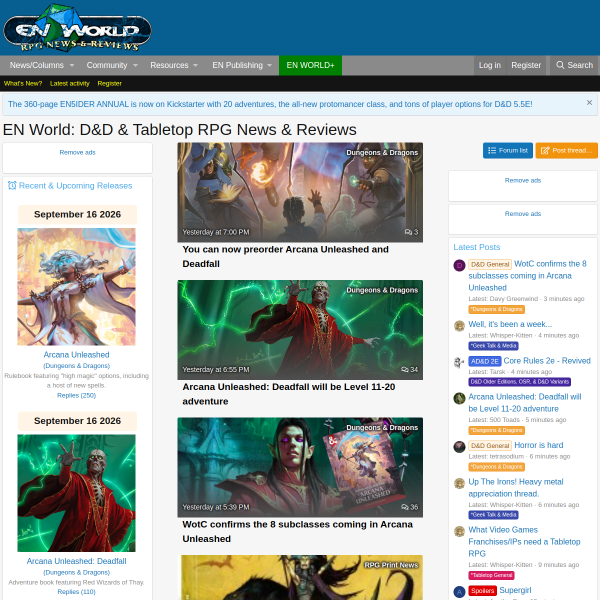Click the AD&D 2E prefix tag
The height and width of the screenshot is (600, 600).
click(484, 361)
